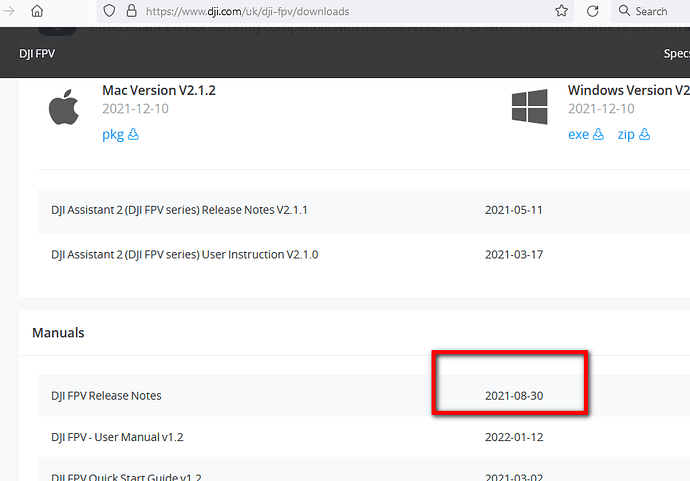Viewport: 690px width, 481px height.
Task: Open DJI Assistant 2 User Instruction V2.1.0
Action: coord(184,255)
